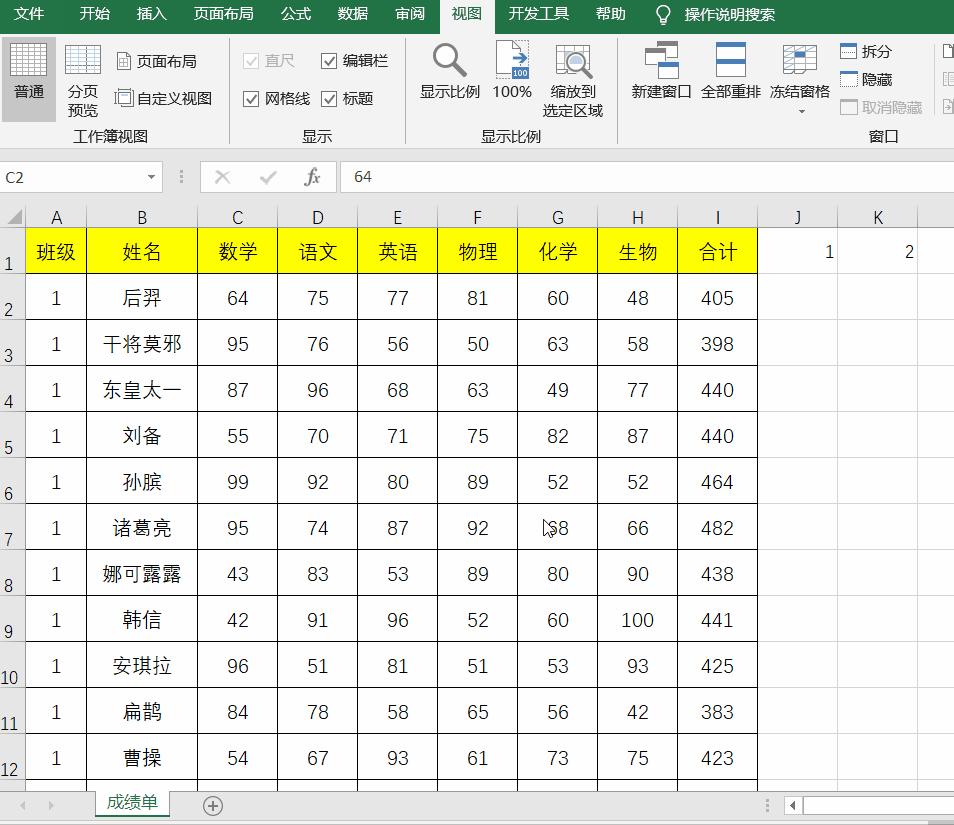
Task: Open the Name Box dropdown arrow
Action: 150,177
